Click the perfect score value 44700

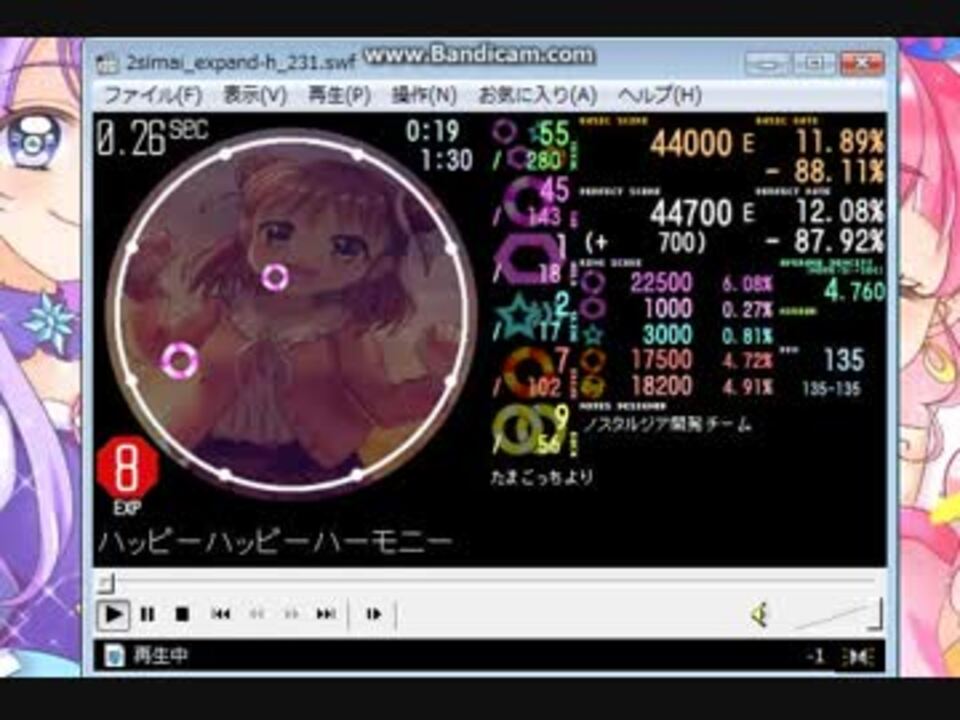click(x=691, y=213)
